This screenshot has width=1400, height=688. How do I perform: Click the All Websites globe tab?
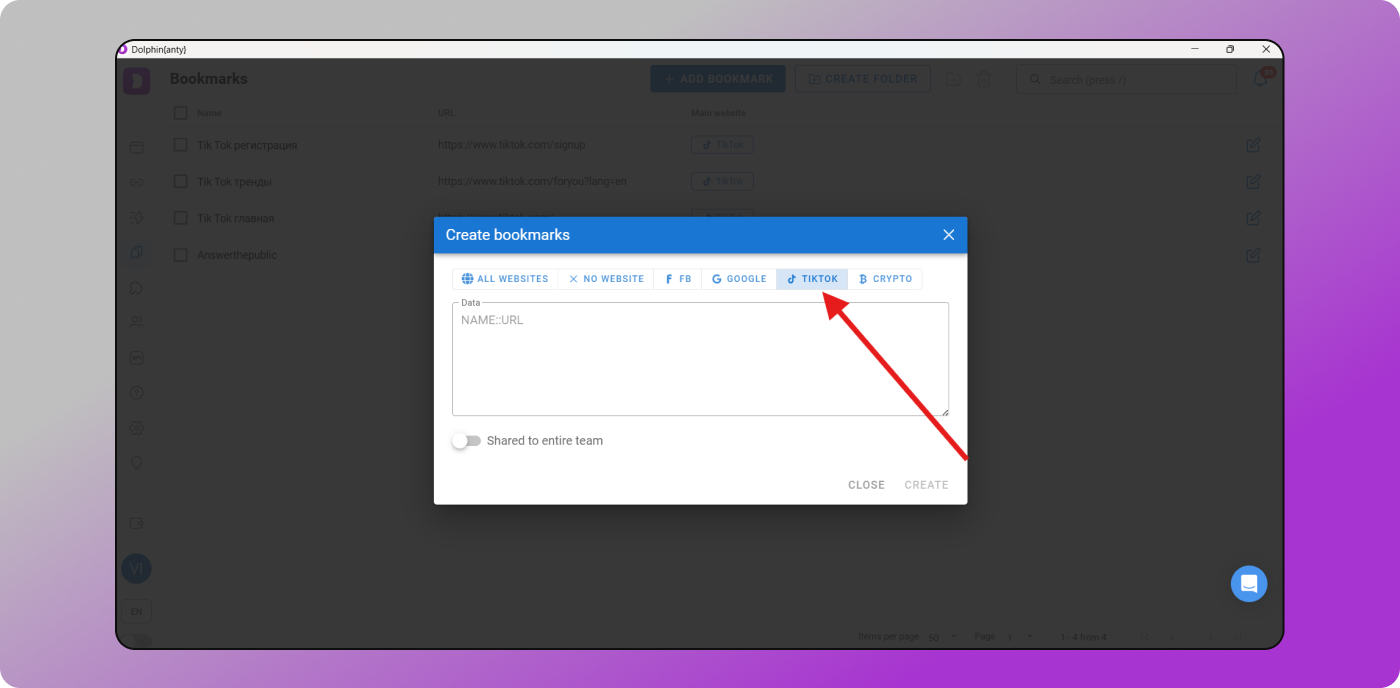[x=505, y=279]
